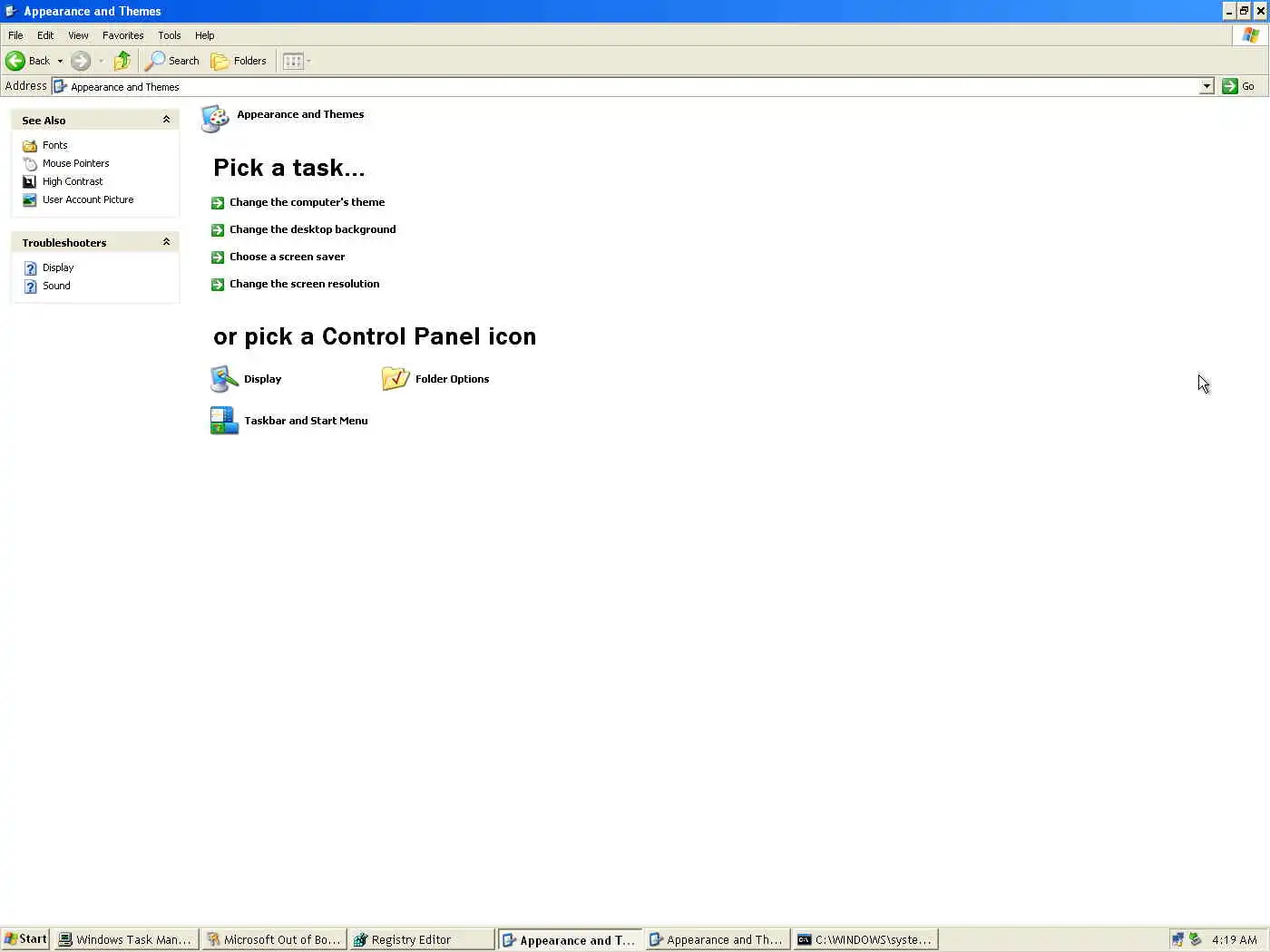
Task: Open the High Contrast link
Action: pos(73,181)
